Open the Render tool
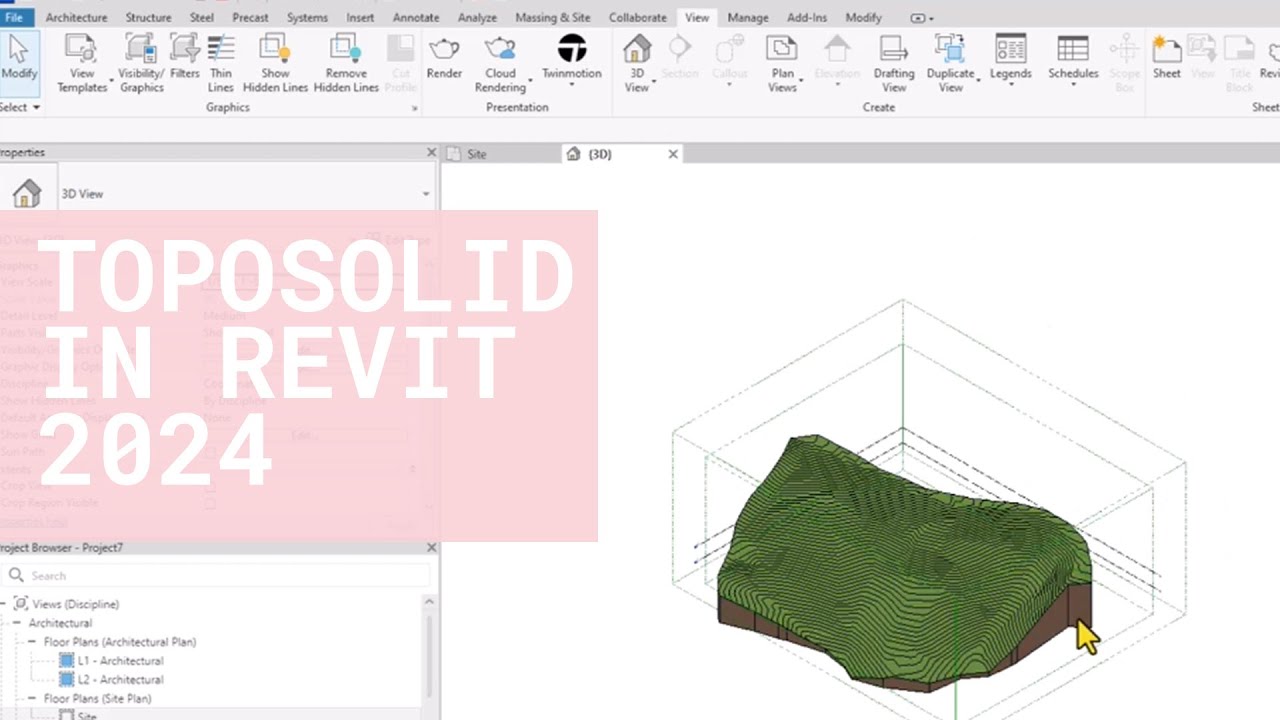This screenshot has height=720, width=1280. click(x=444, y=58)
